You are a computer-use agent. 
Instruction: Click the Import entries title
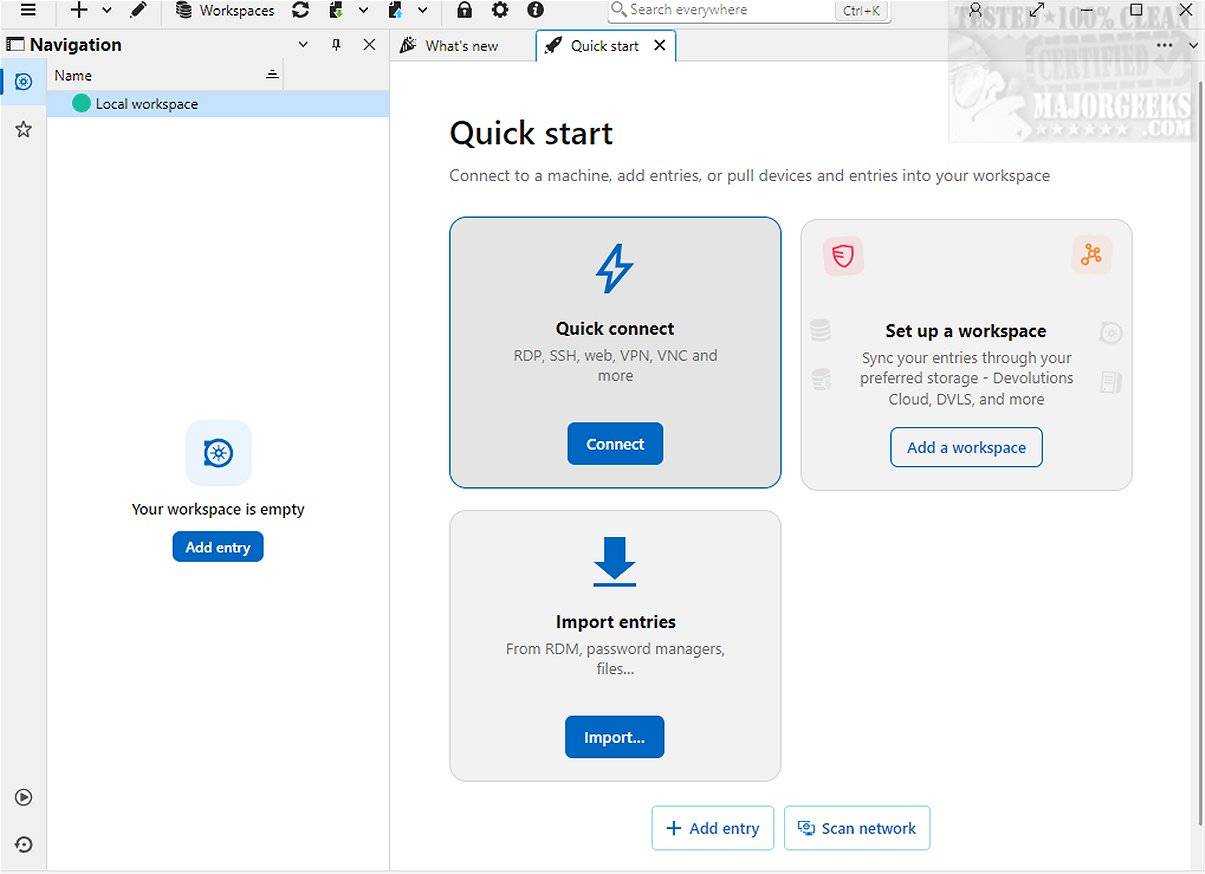[x=616, y=622]
